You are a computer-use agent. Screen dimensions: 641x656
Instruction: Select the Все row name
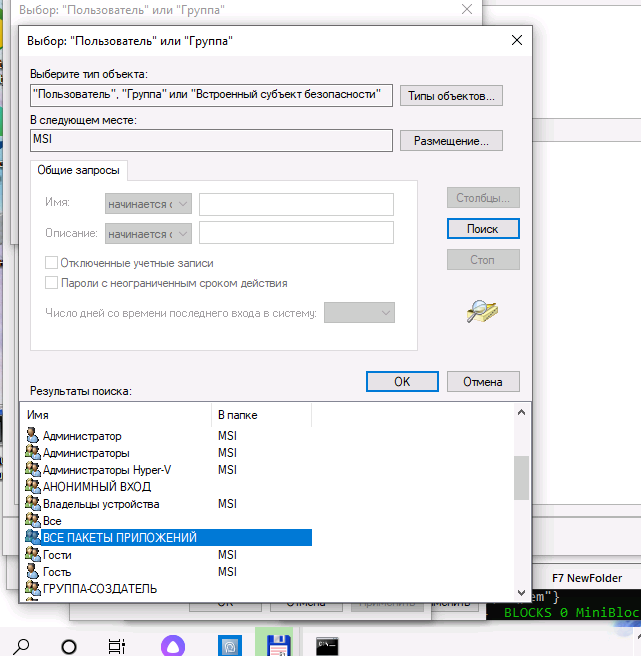point(52,521)
